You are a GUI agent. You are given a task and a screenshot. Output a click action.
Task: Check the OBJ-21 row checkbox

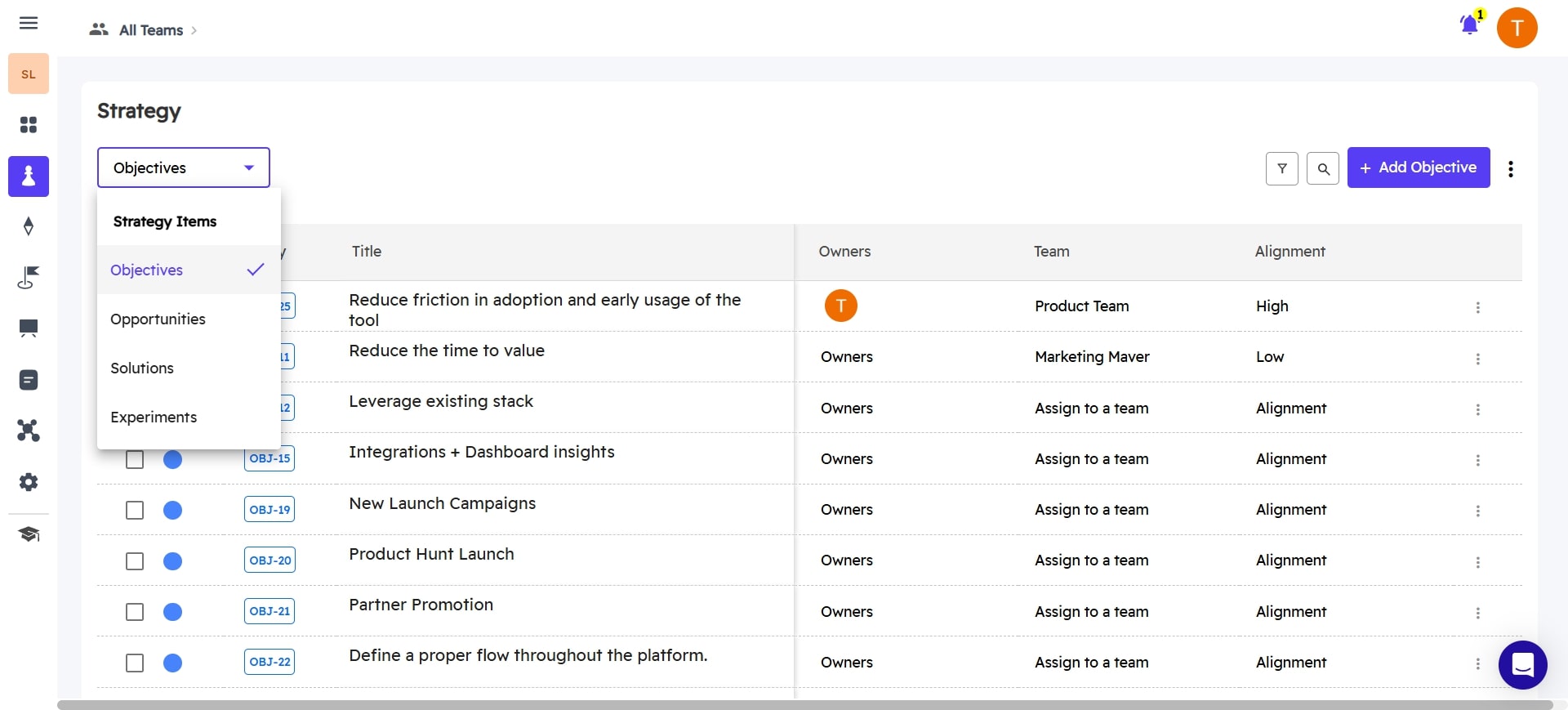click(x=135, y=612)
